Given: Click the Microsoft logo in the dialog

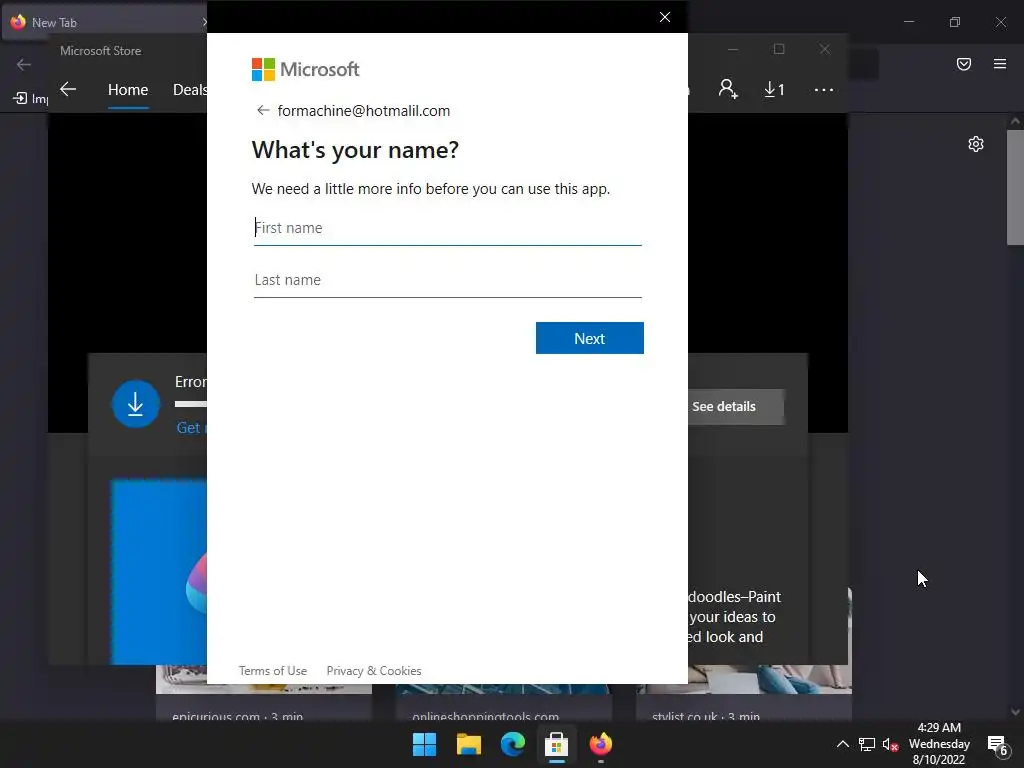Looking at the screenshot, I should [306, 69].
